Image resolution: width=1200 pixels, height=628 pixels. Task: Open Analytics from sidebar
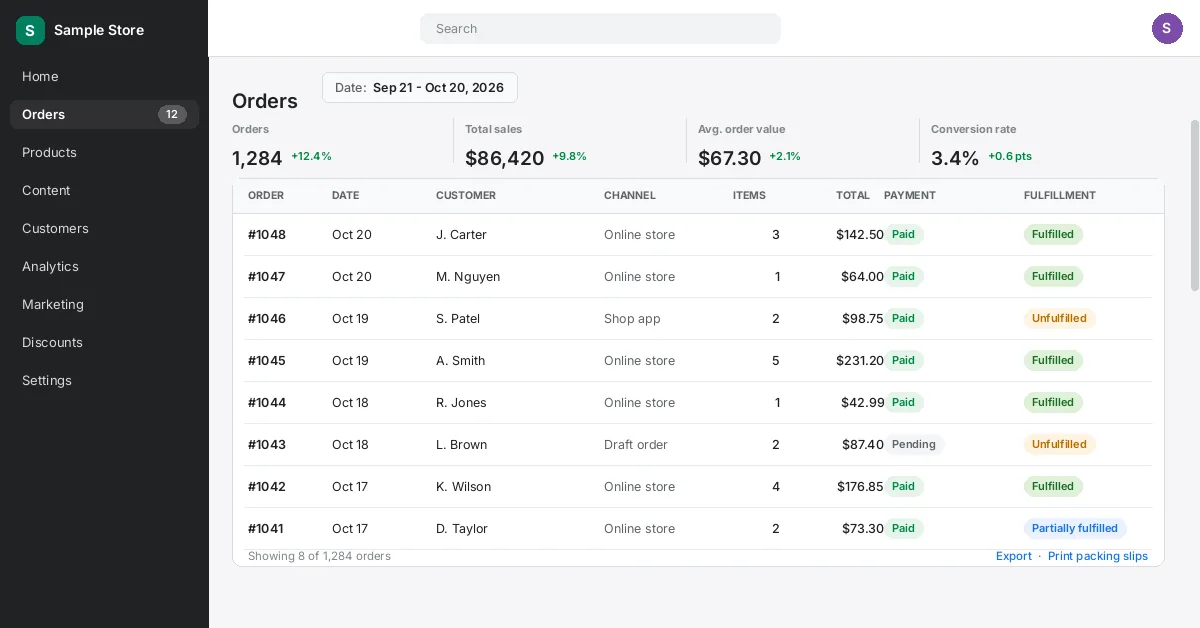(104, 266)
